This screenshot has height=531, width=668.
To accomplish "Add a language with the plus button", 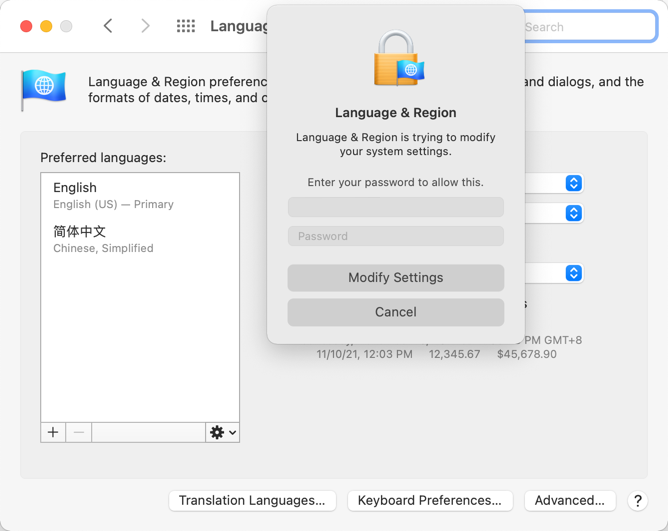I will pyautogui.click(x=53, y=432).
